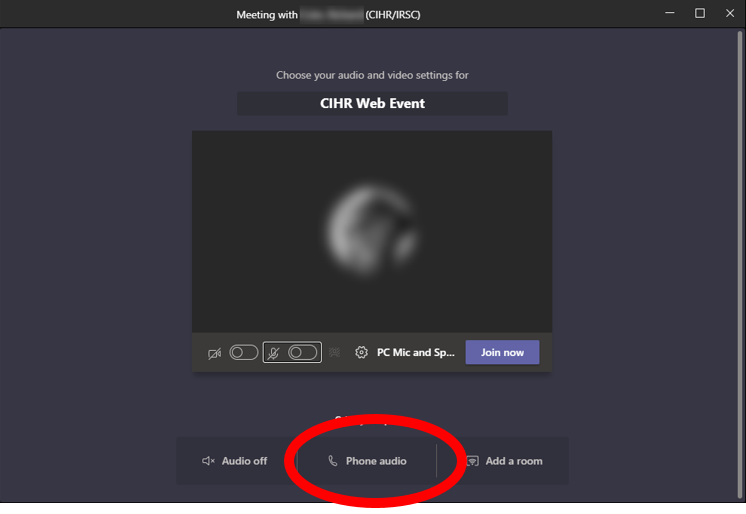The image size is (746, 514).
Task: Toggle the camera switch on
Action: (244, 353)
